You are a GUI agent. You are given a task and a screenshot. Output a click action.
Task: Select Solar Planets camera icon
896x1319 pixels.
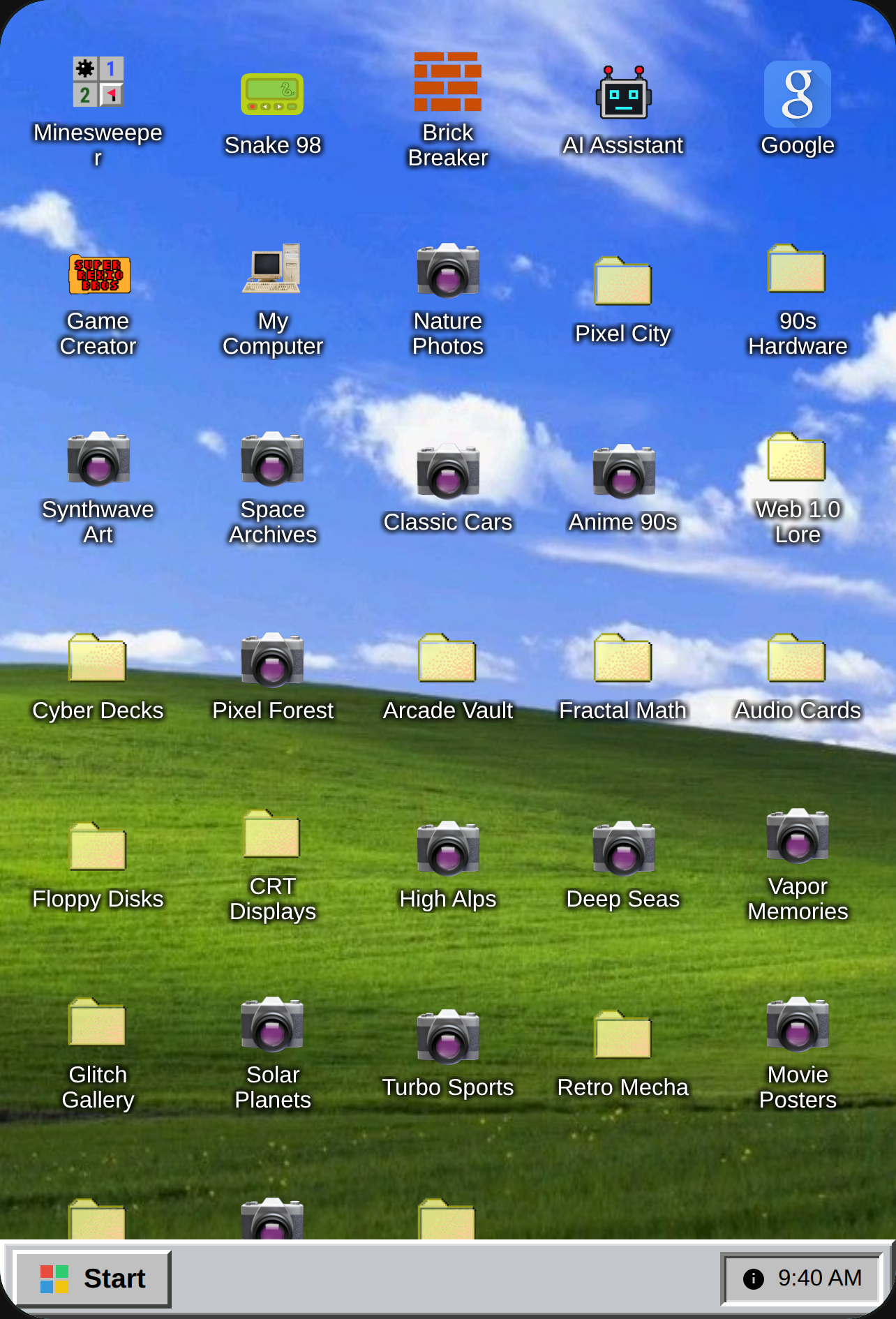pos(272,1024)
